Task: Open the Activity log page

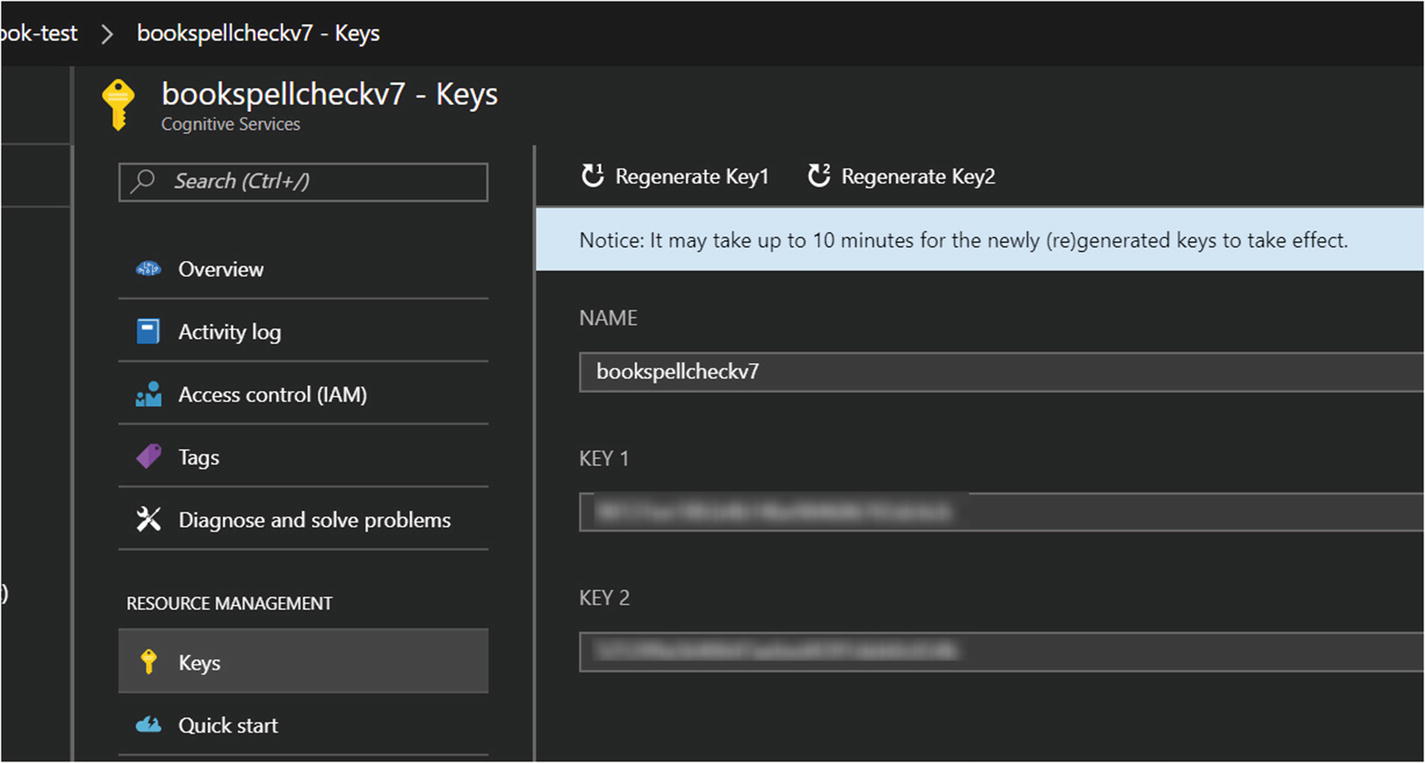Action: [229, 332]
